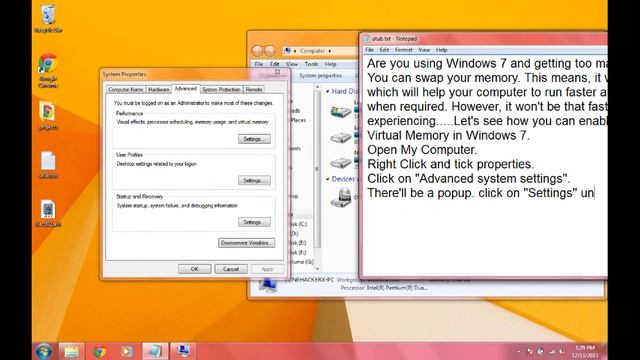The height and width of the screenshot is (360, 640).
Task: Open the taskbar clock and date
Action: [585, 351]
